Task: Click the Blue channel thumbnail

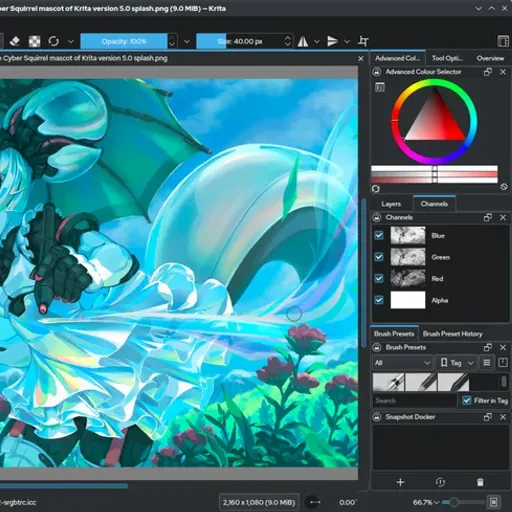Action: (x=408, y=235)
